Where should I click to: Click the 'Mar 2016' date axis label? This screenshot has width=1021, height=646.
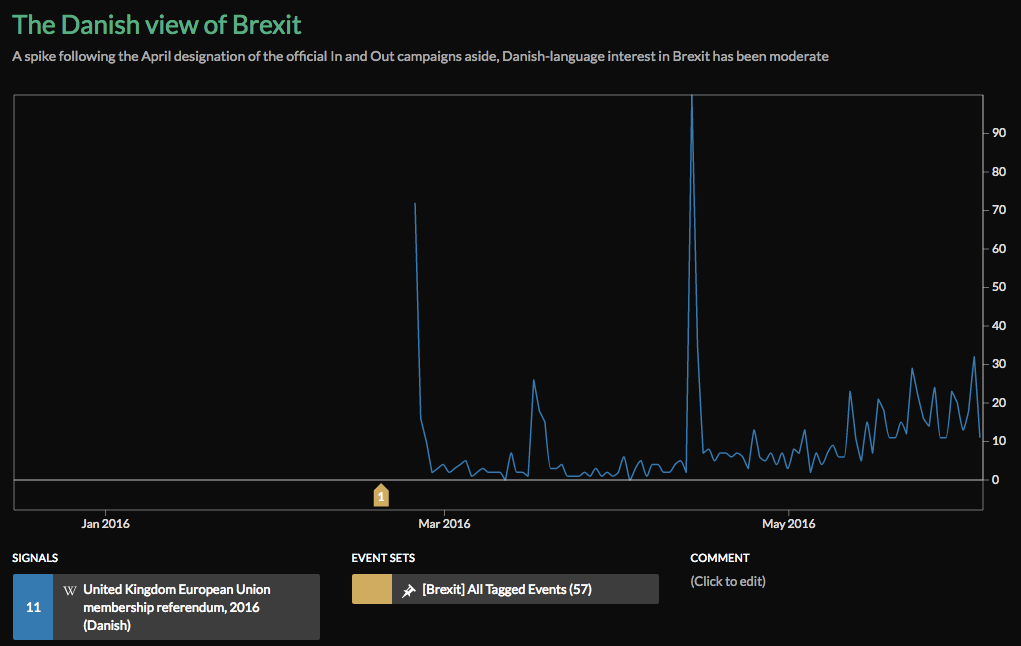coord(443,523)
